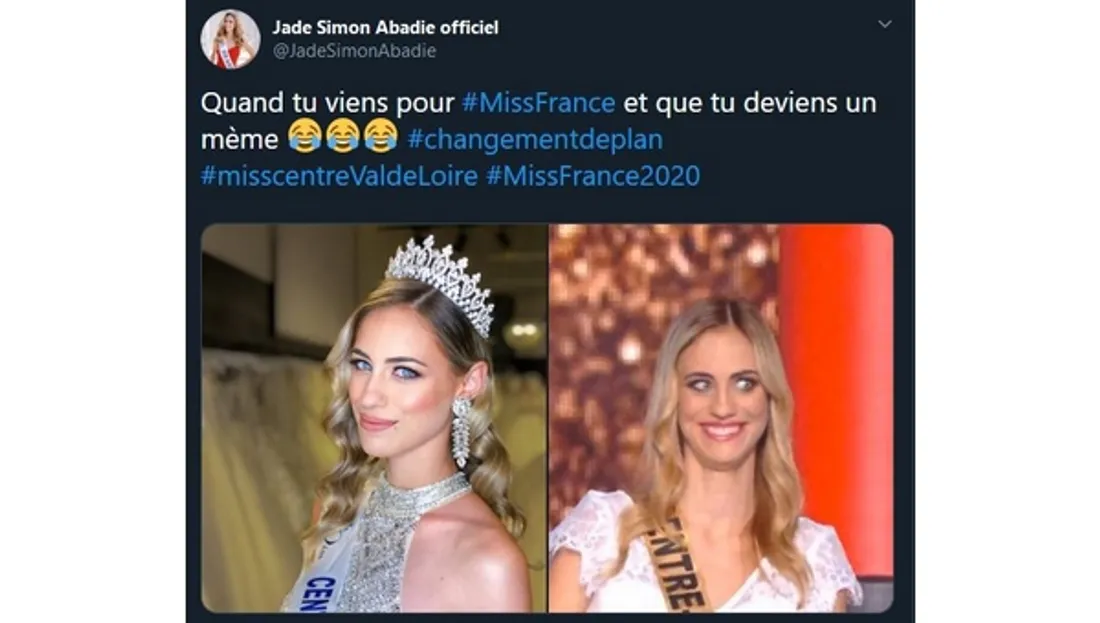The image size is (1100, 623).
Task: Click the middle laughing-crying emoji
Action: [x=342, y=136]
